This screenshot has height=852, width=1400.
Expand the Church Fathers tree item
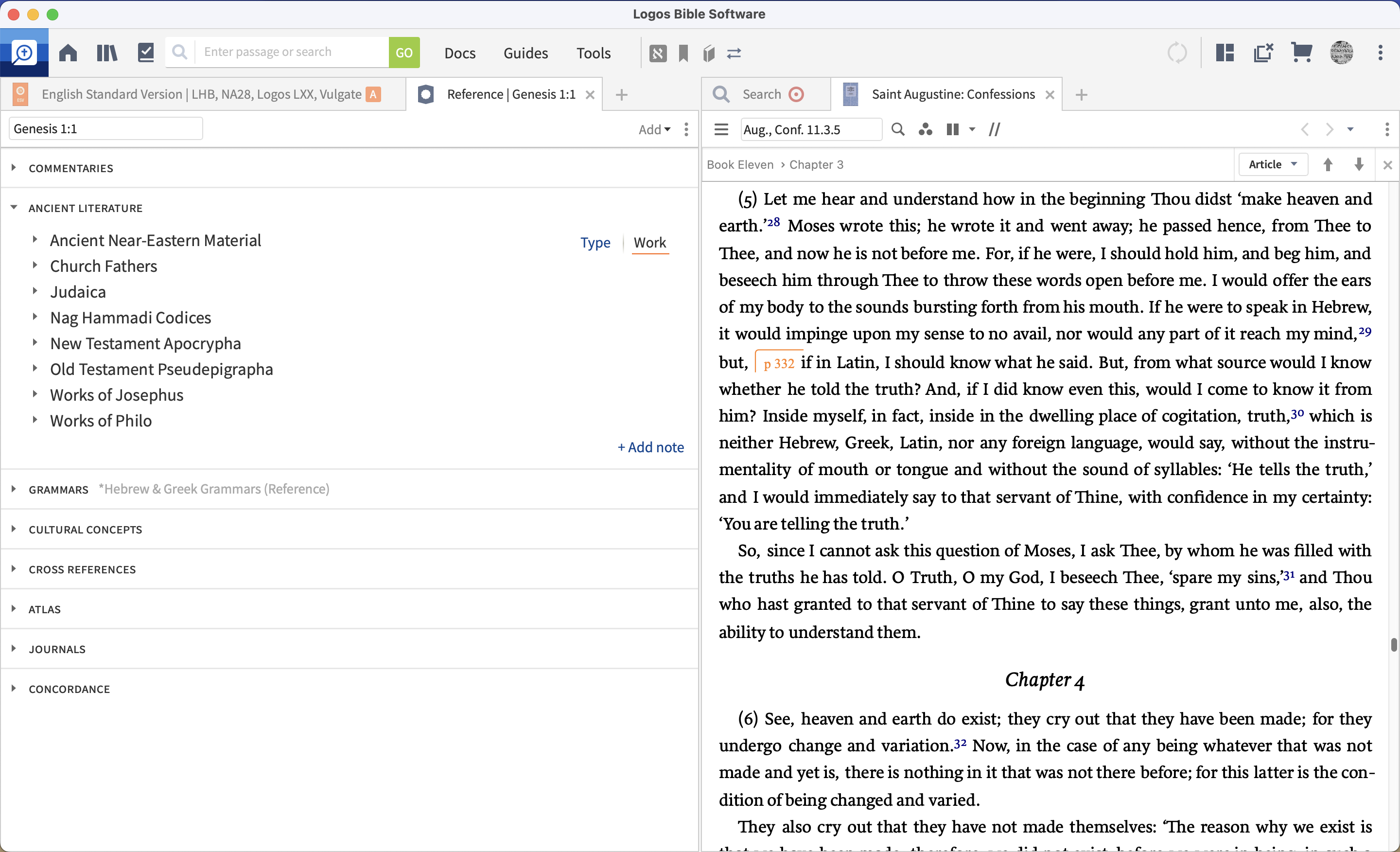point(35,266)
